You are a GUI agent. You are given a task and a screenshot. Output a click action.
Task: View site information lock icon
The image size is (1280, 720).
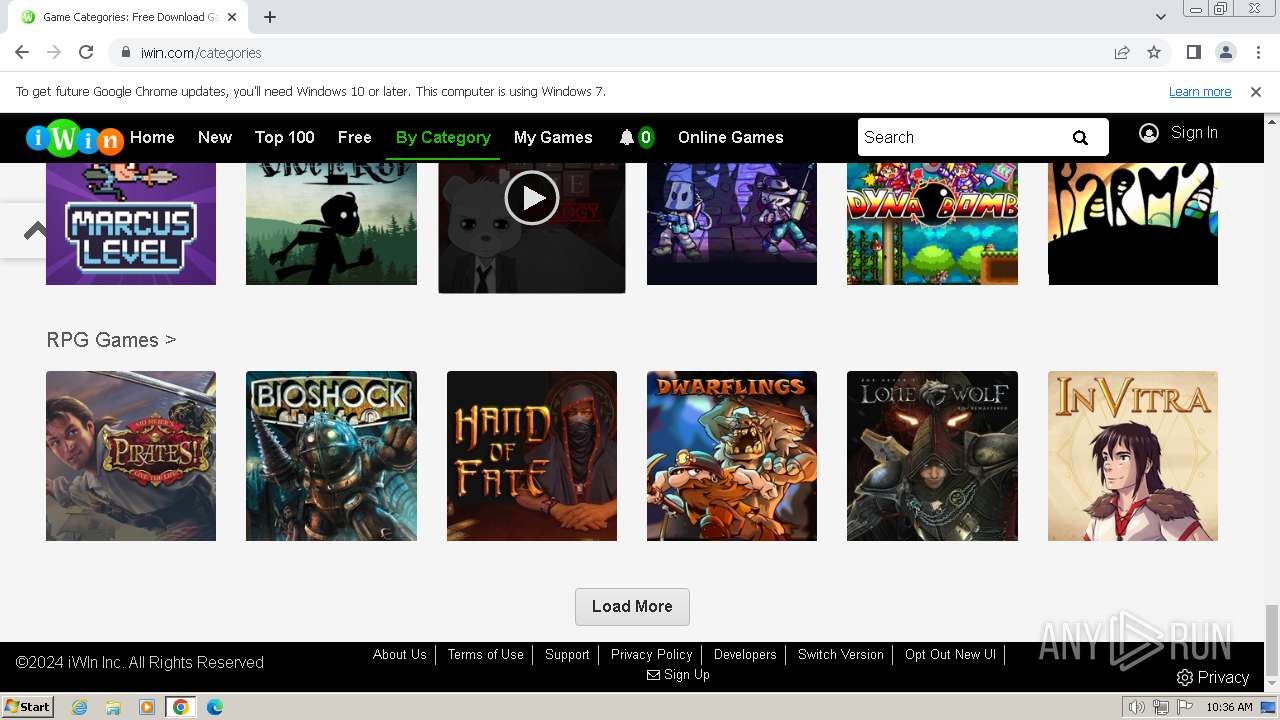[x=125, y=52]
